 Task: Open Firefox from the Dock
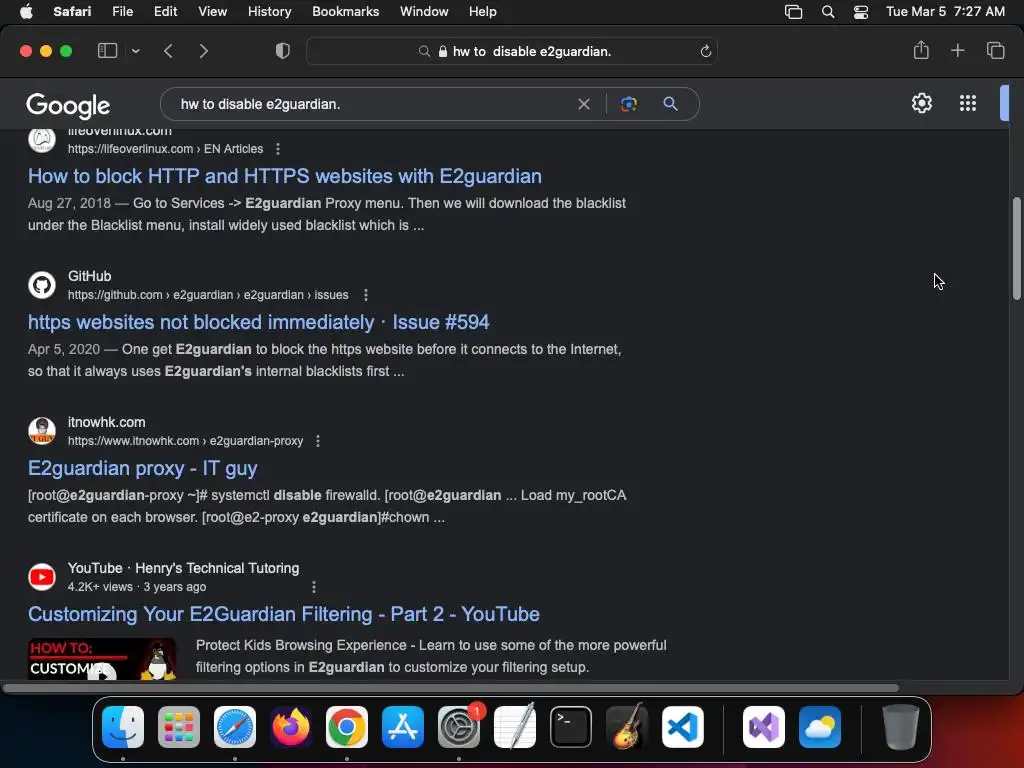[291, 727]
